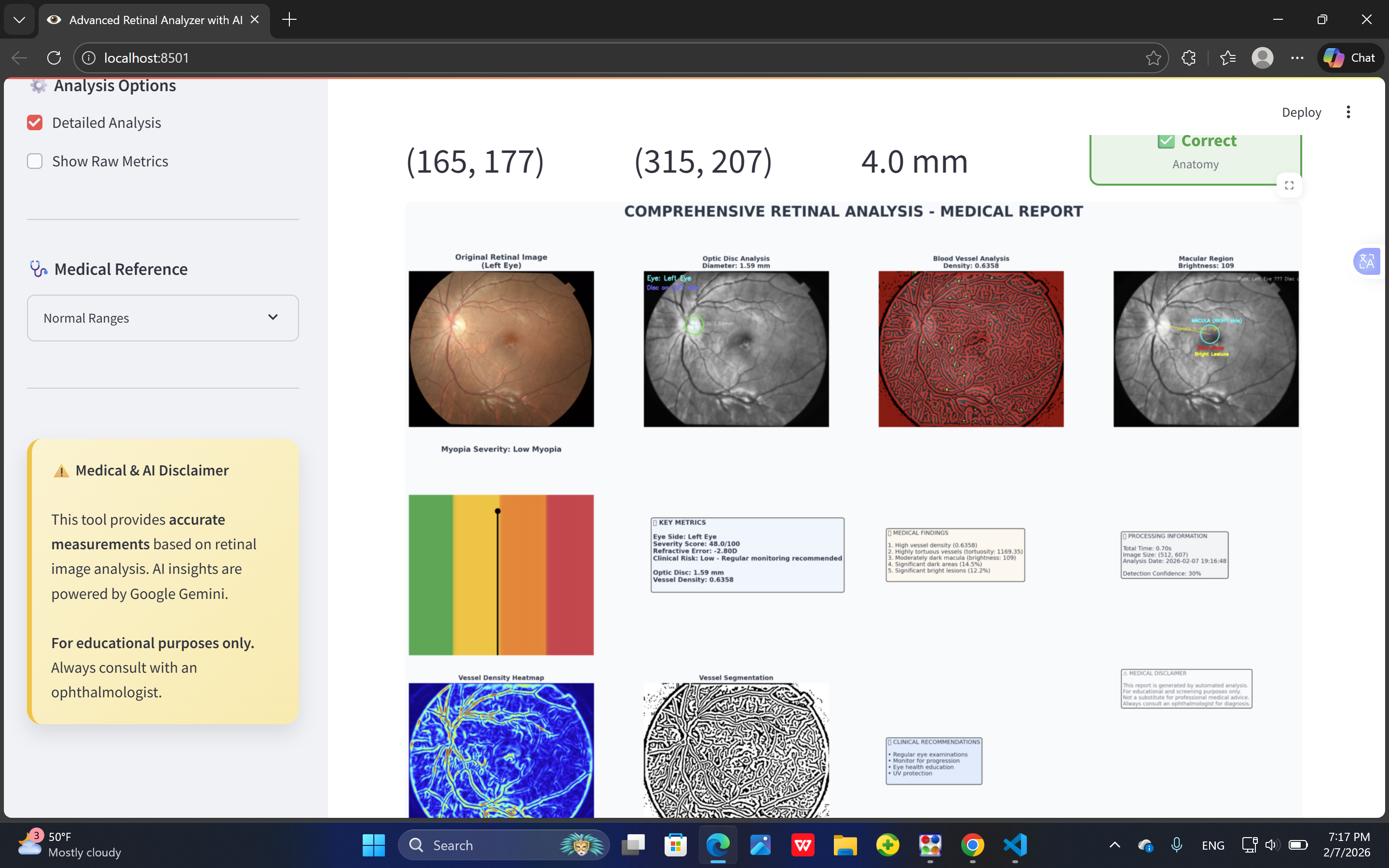The image size is (1389, 868).
Task: Add this page to favorites using the star icon
Action: point(1153,58)
